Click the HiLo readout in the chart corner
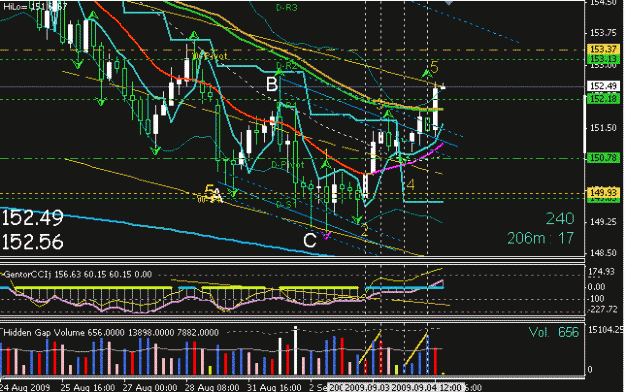 click(x=35, y=6)
